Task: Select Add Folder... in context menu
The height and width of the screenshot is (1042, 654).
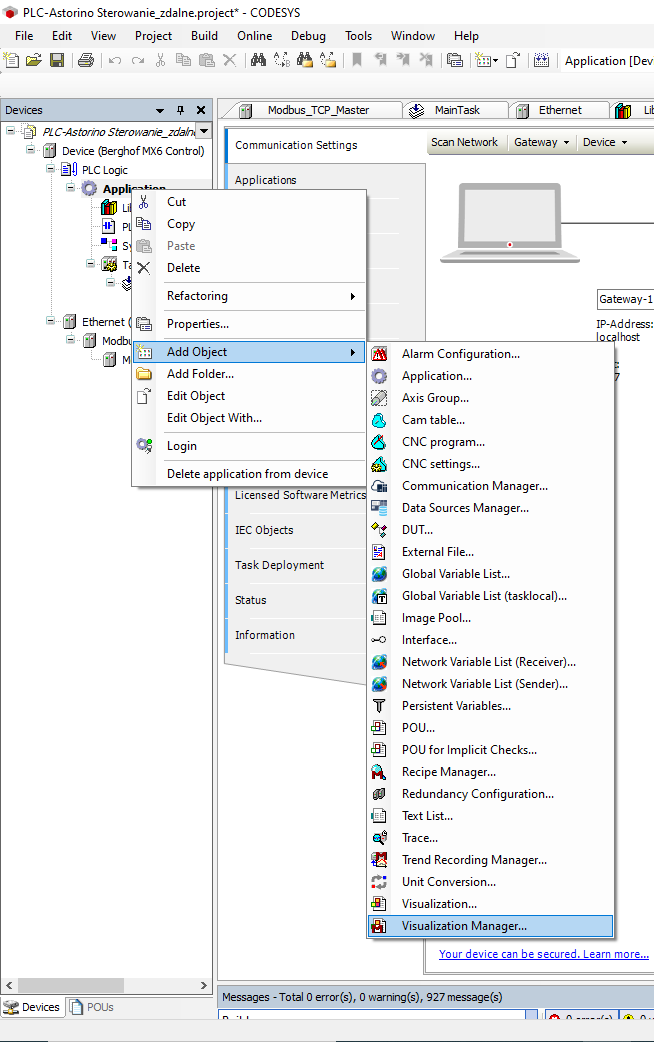Action: 249,374
